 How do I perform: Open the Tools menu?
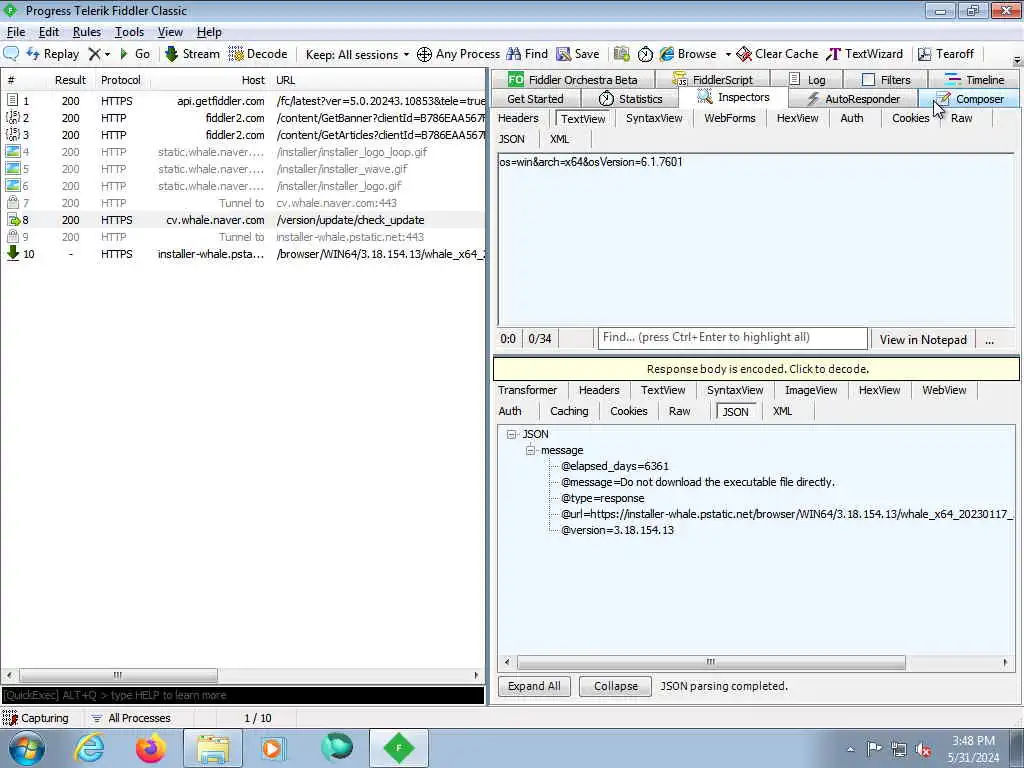pos(129,32)
